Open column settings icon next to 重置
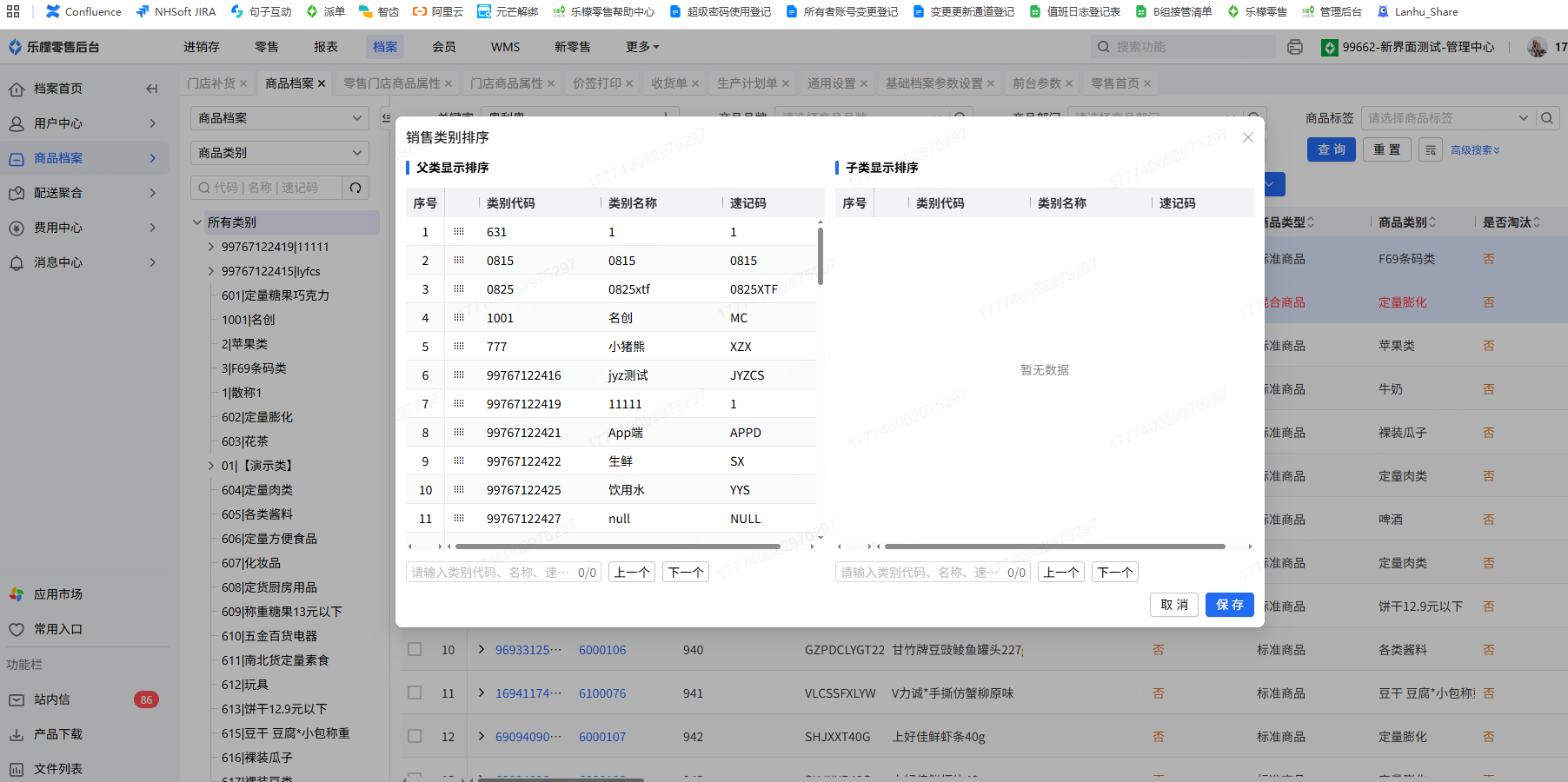Image resolution: width=1568 pixels, height=782 pixels. (x=1431, y=150)
